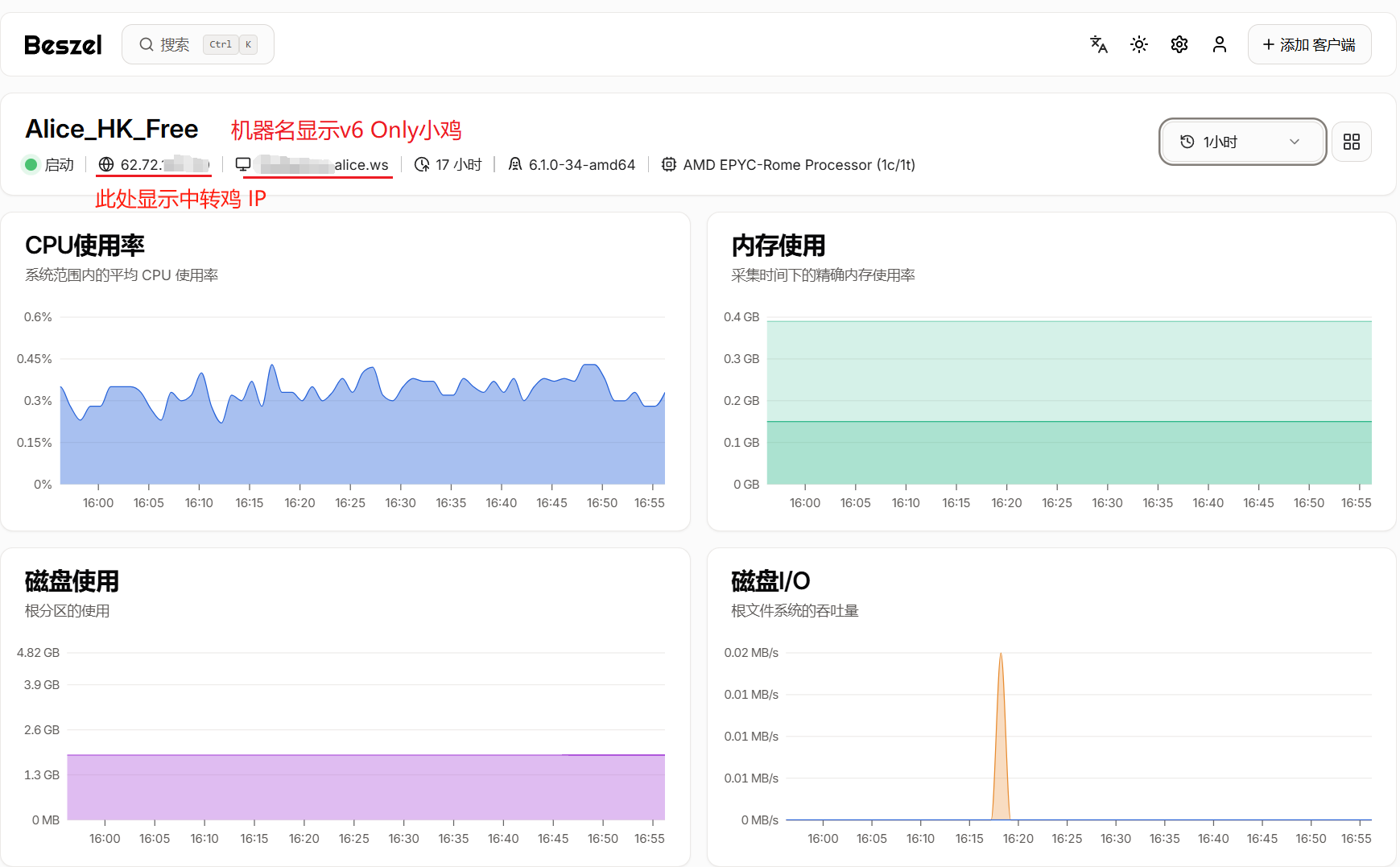Click the grid layout icon button
This screenshot has width=1400, height=867.
1352,142
